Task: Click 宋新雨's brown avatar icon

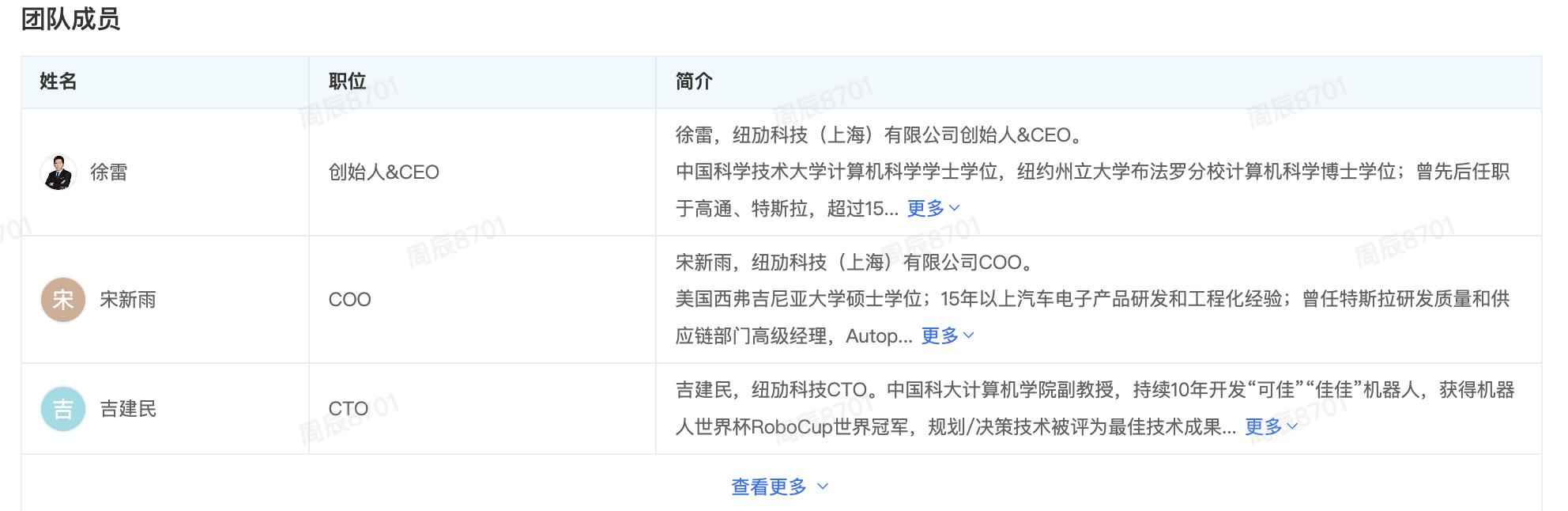Action: coord(63,300)
